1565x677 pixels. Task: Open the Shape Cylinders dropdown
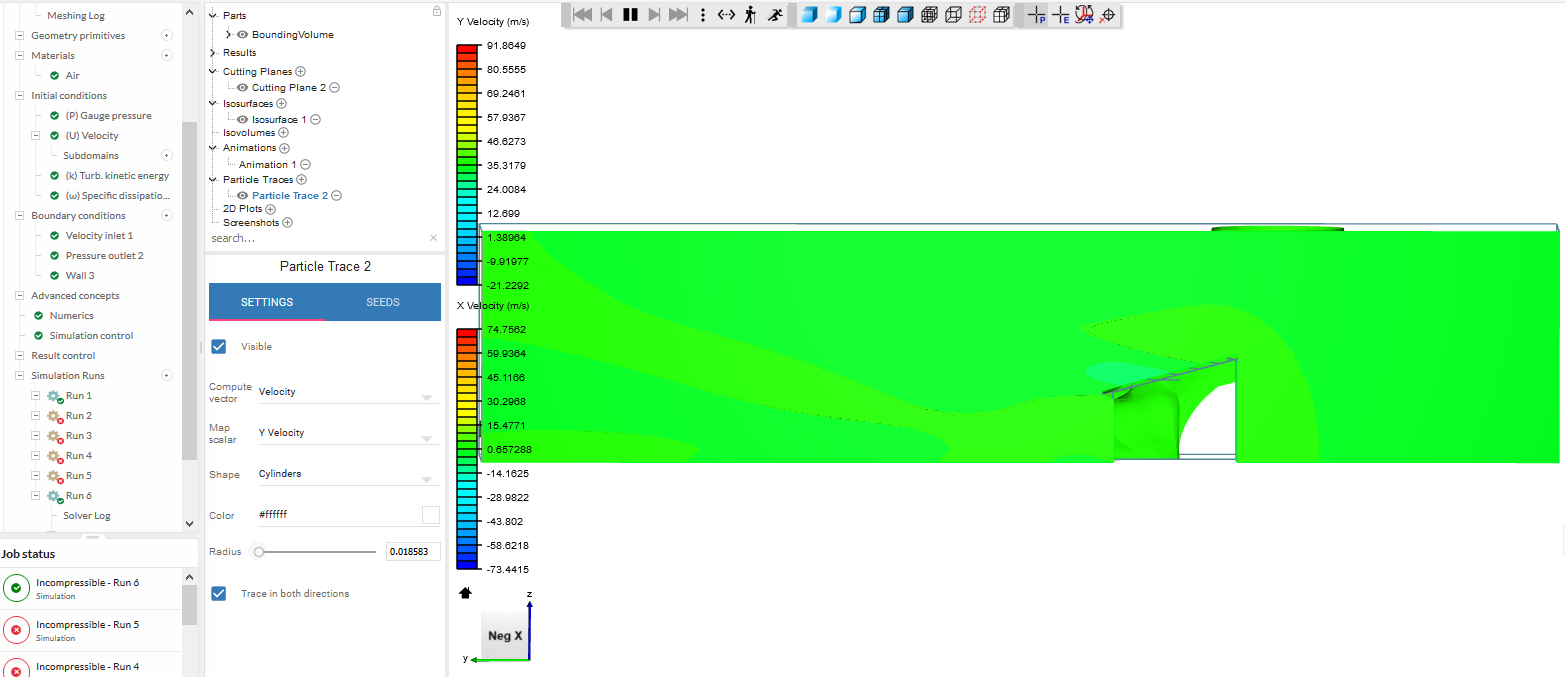[x=348, y=474]
